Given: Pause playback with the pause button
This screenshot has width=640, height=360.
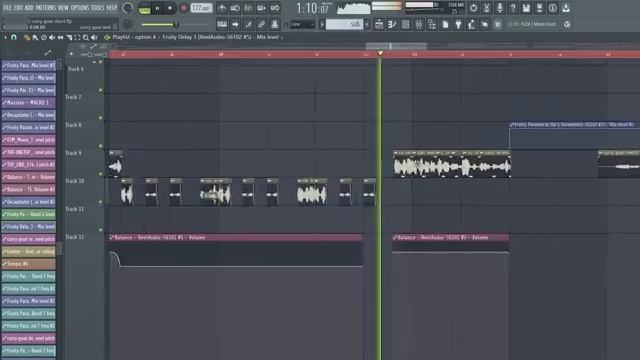Looking at the screenshot, I should point(157,8).
